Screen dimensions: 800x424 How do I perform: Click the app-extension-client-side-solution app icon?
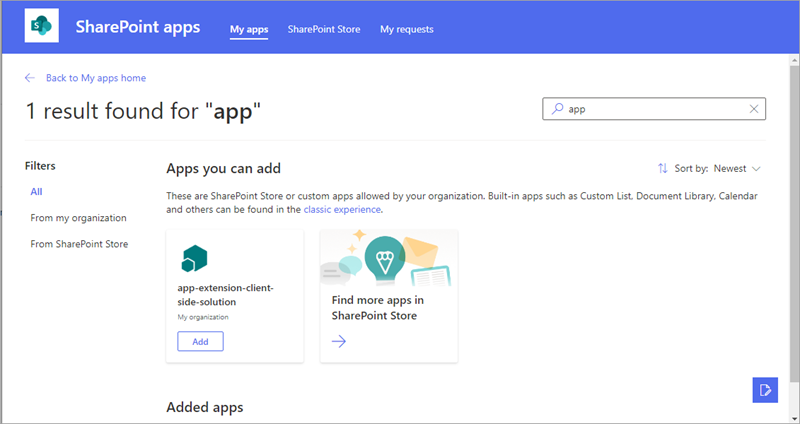click(x=194, y=258)
